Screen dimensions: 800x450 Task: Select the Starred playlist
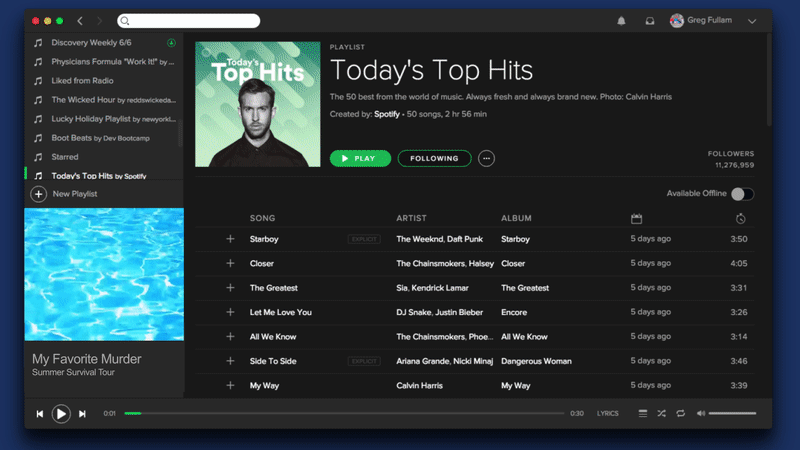pyautogui.click(x=65, y=157)
